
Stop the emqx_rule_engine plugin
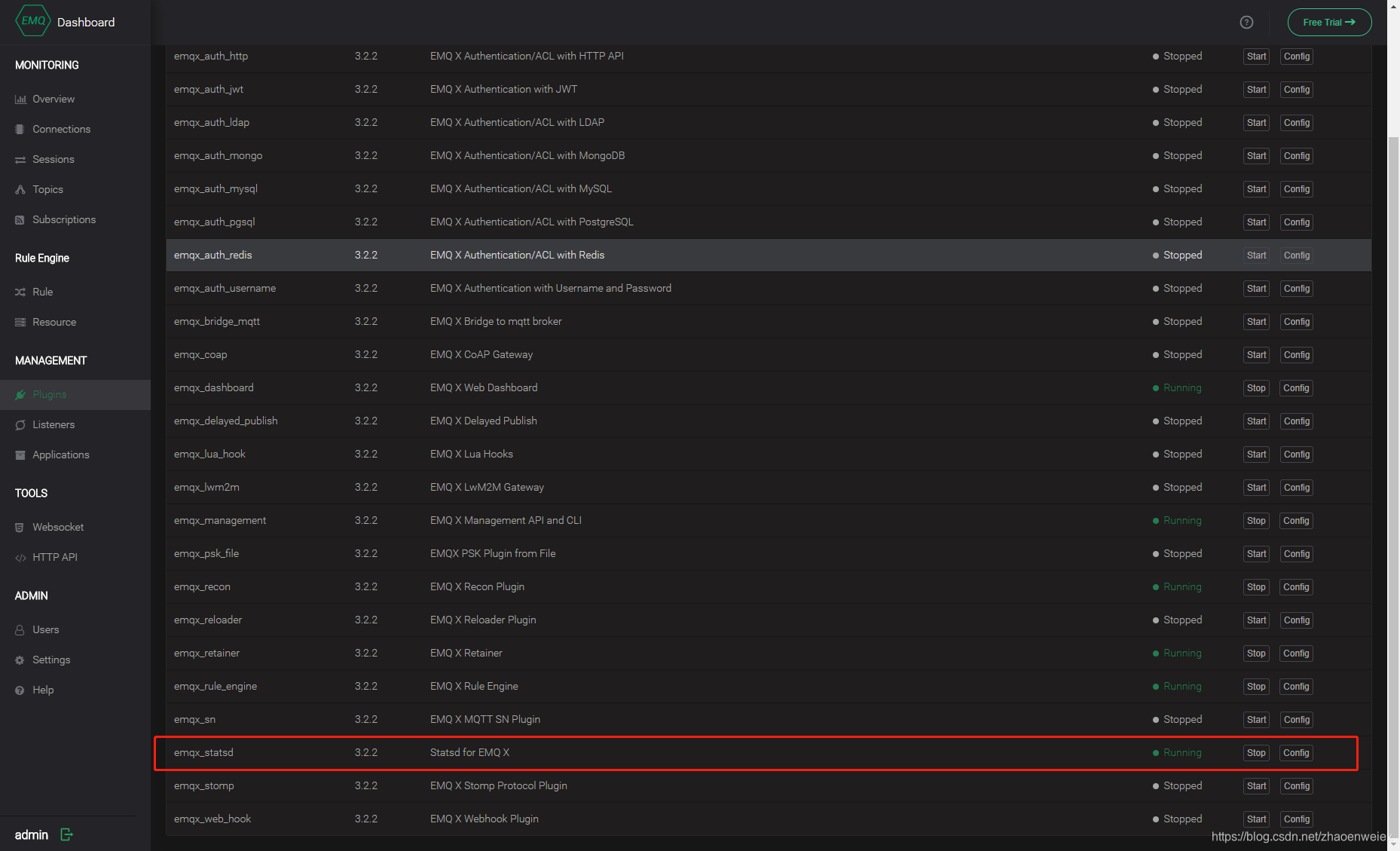pyautogui.click(x=1256, y=687)
